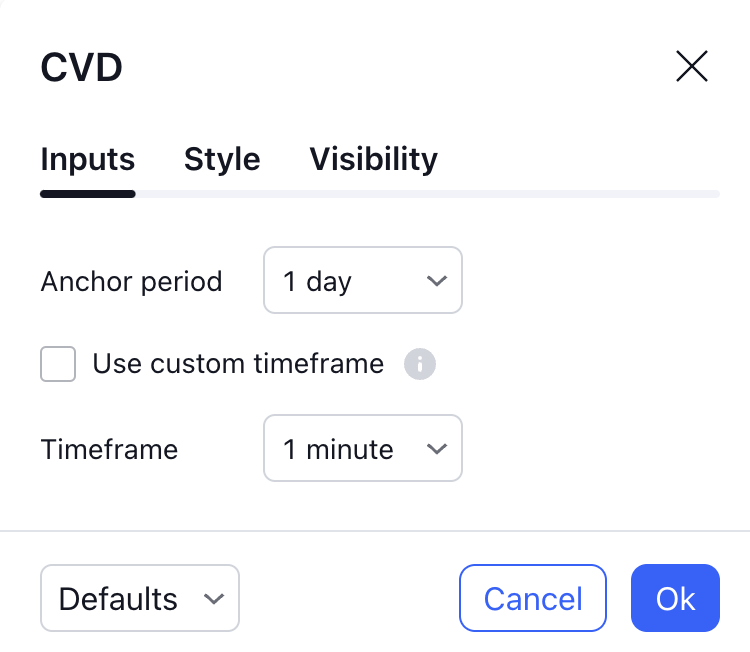Viewport: 750px width, 652px height.
Task: Click the chevron arrow on Defaults selector
Action: pos(213,599)
